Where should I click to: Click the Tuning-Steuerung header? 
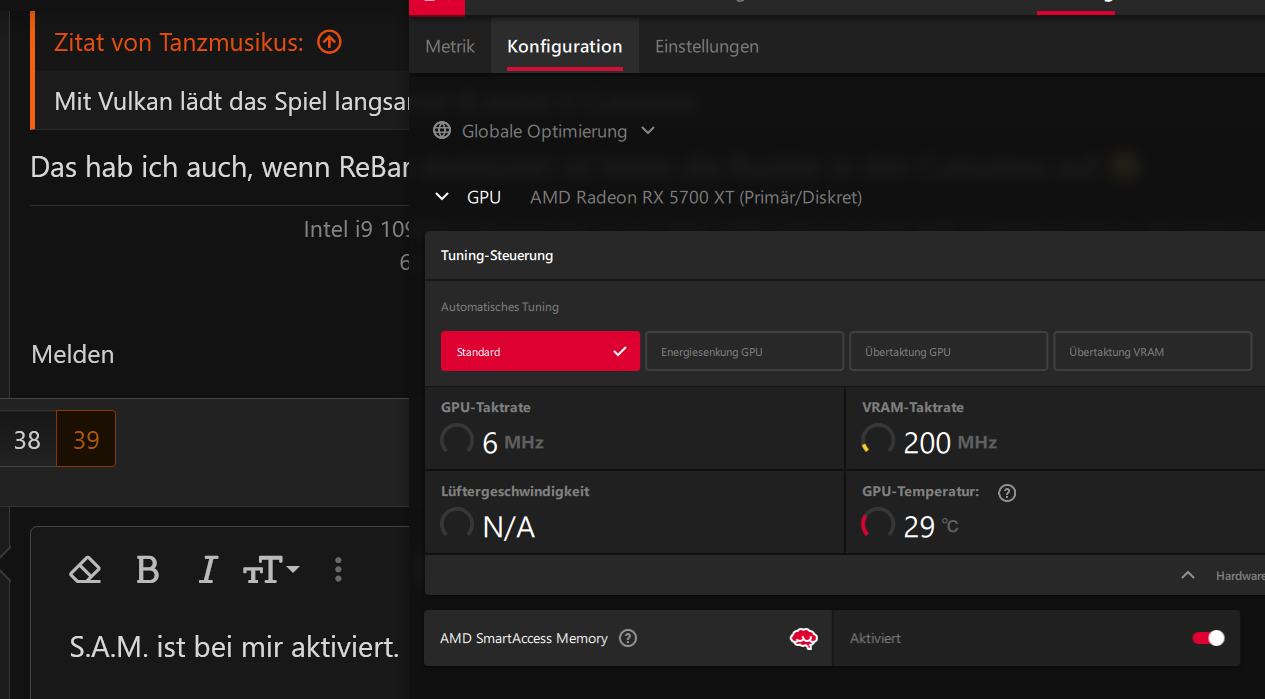[497, 255]
